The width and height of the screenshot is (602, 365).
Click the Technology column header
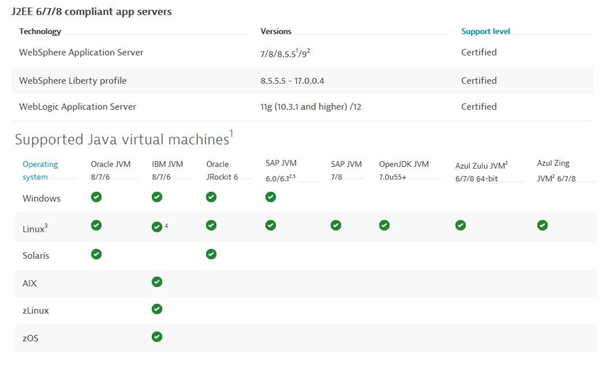[40, 31]
